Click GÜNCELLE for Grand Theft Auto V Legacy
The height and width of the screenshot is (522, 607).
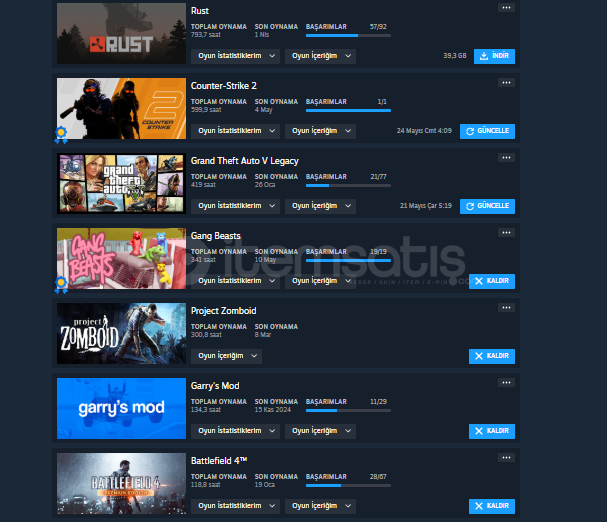pyautogui.click(x=487, y=206)
